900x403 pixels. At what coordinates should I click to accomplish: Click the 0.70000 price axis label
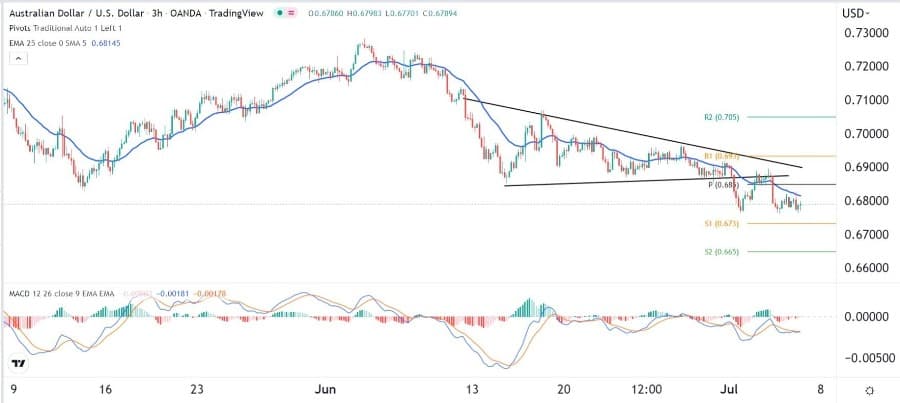coord(865,133)
